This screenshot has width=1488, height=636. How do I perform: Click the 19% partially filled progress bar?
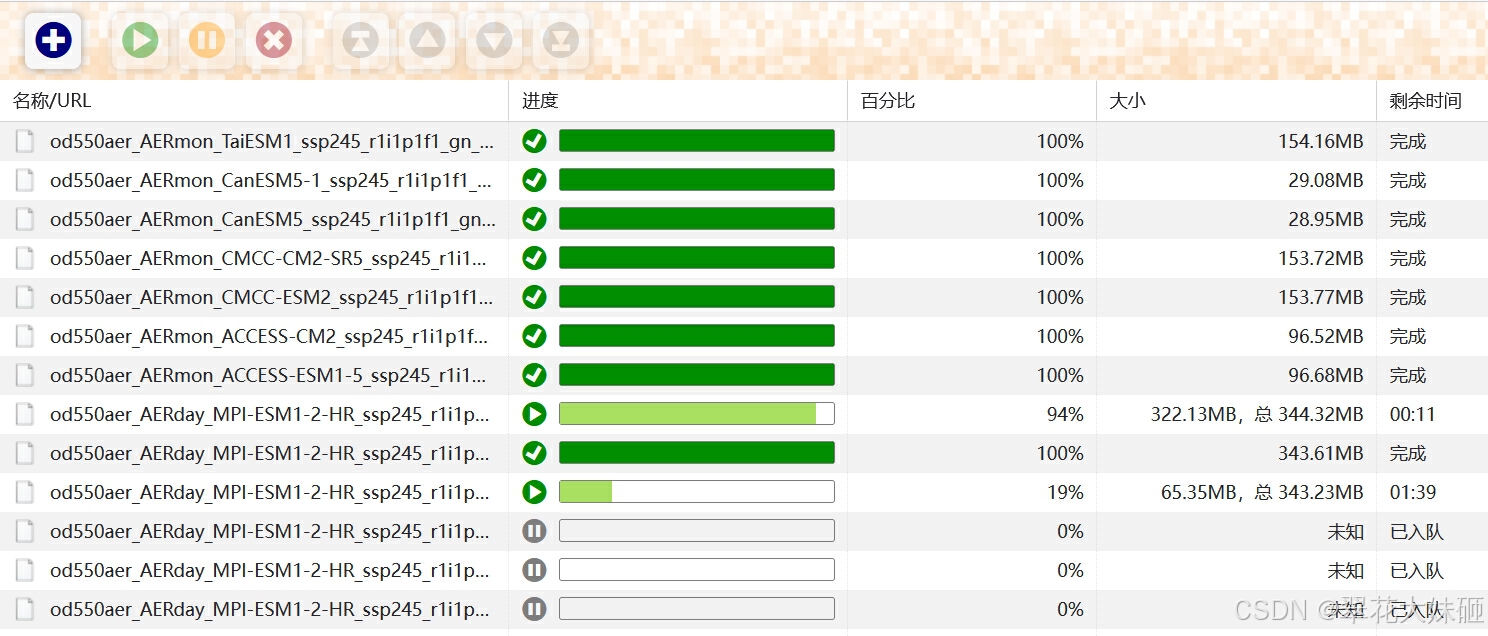(x=697, y=492)
